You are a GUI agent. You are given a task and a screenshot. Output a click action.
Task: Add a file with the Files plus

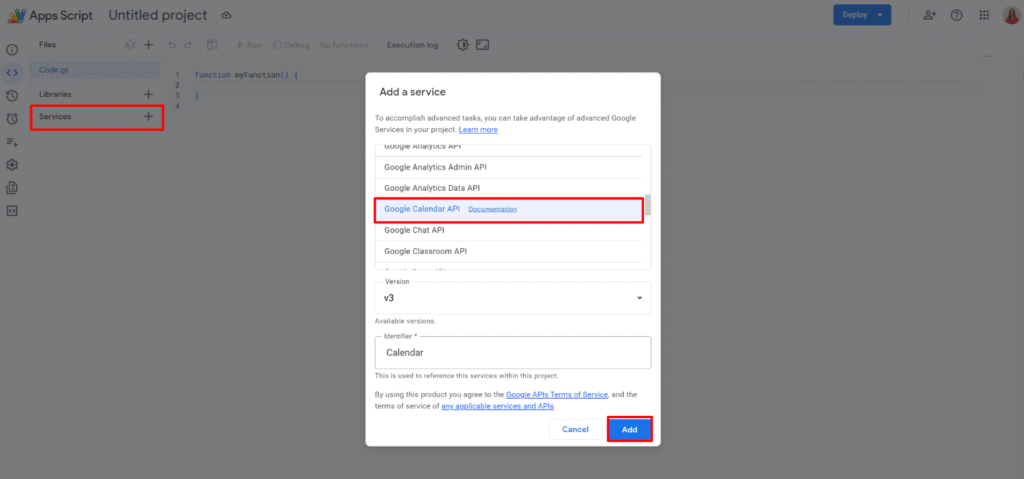point(148,45)
